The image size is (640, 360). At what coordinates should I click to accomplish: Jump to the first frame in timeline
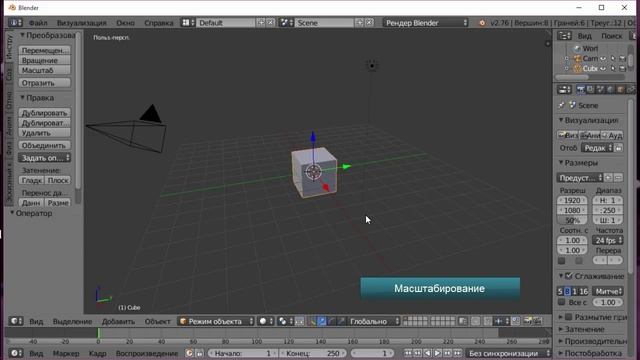click(x=407, y=353)
